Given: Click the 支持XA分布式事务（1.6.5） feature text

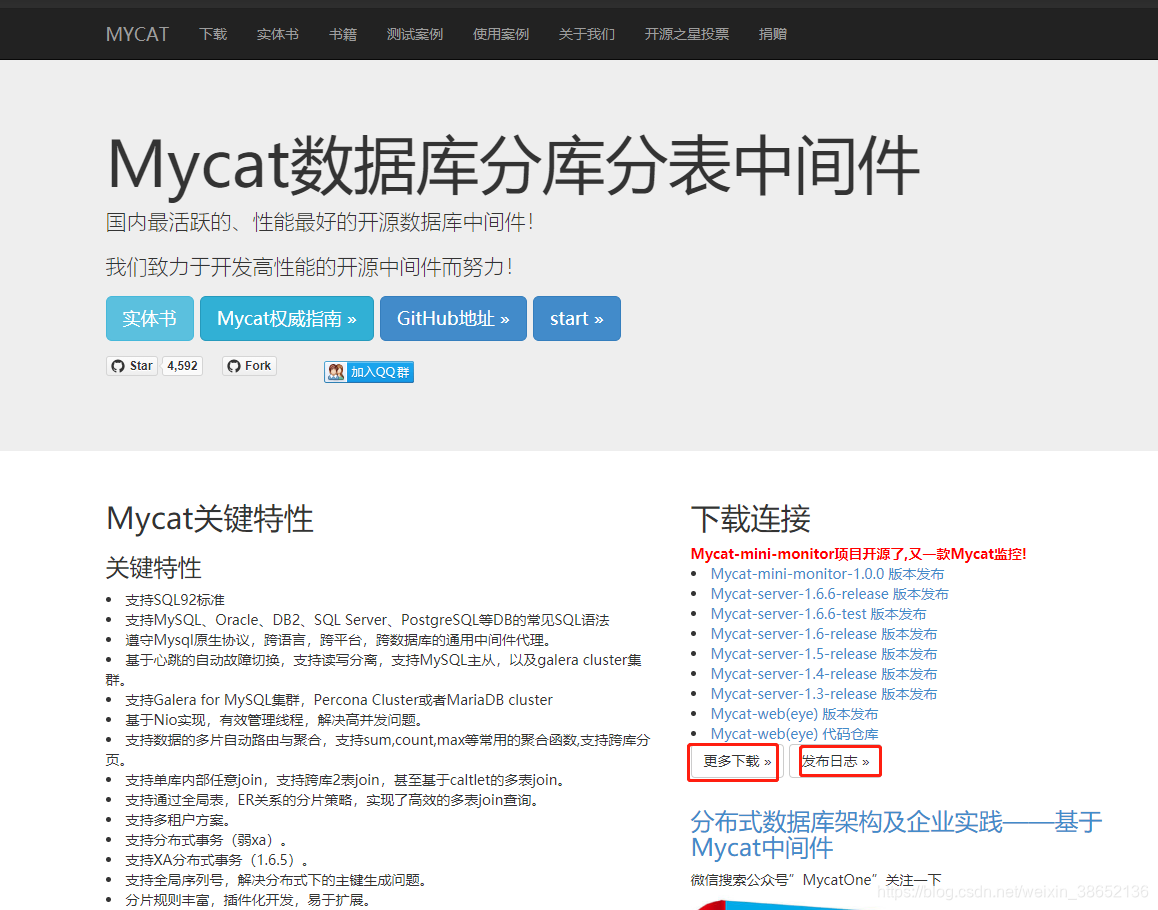Looking at the screenshot, I should (217, 860).
